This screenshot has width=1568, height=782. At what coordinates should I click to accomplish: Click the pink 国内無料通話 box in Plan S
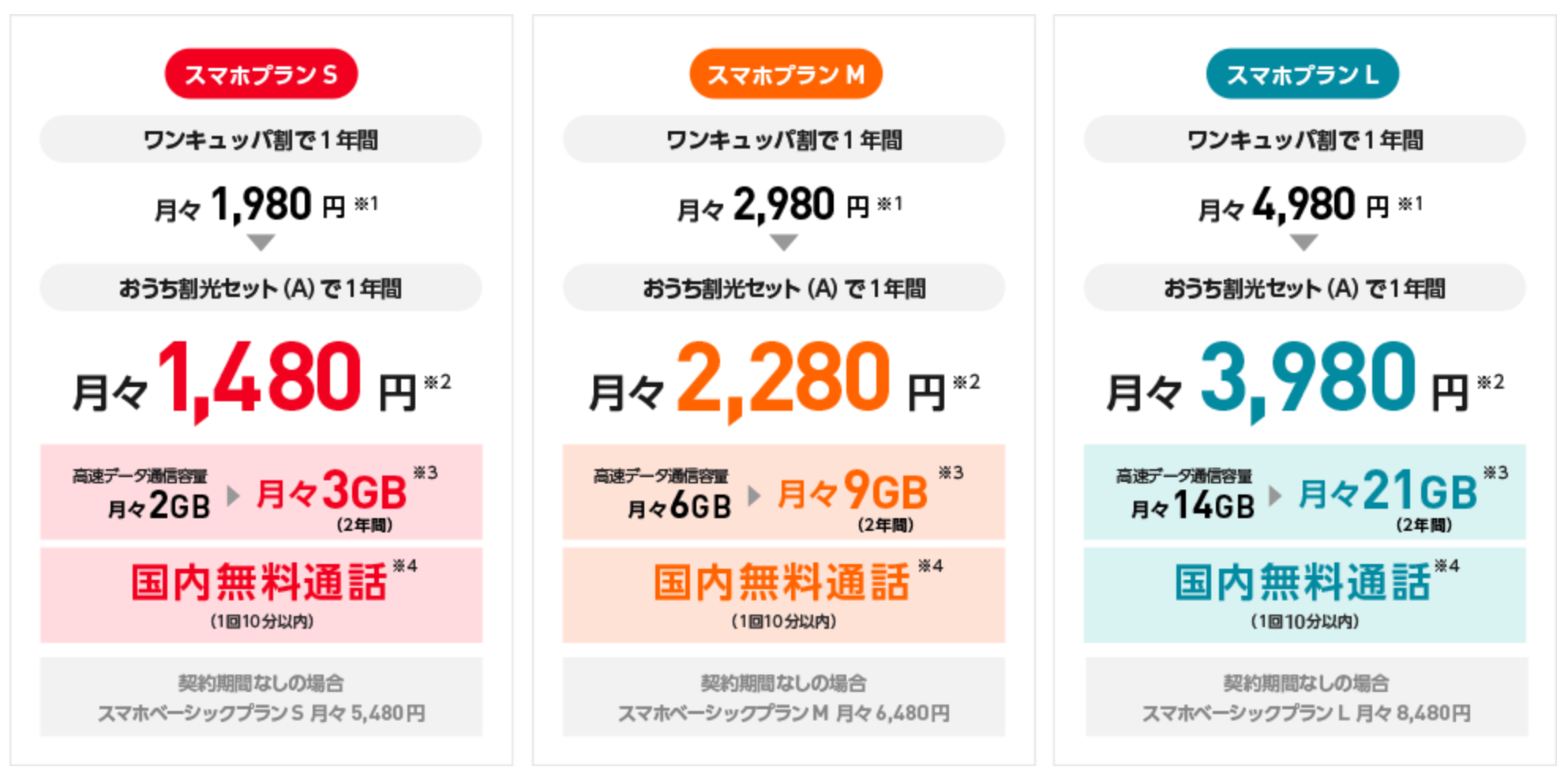pyautogui.click(x=261, y=595)
